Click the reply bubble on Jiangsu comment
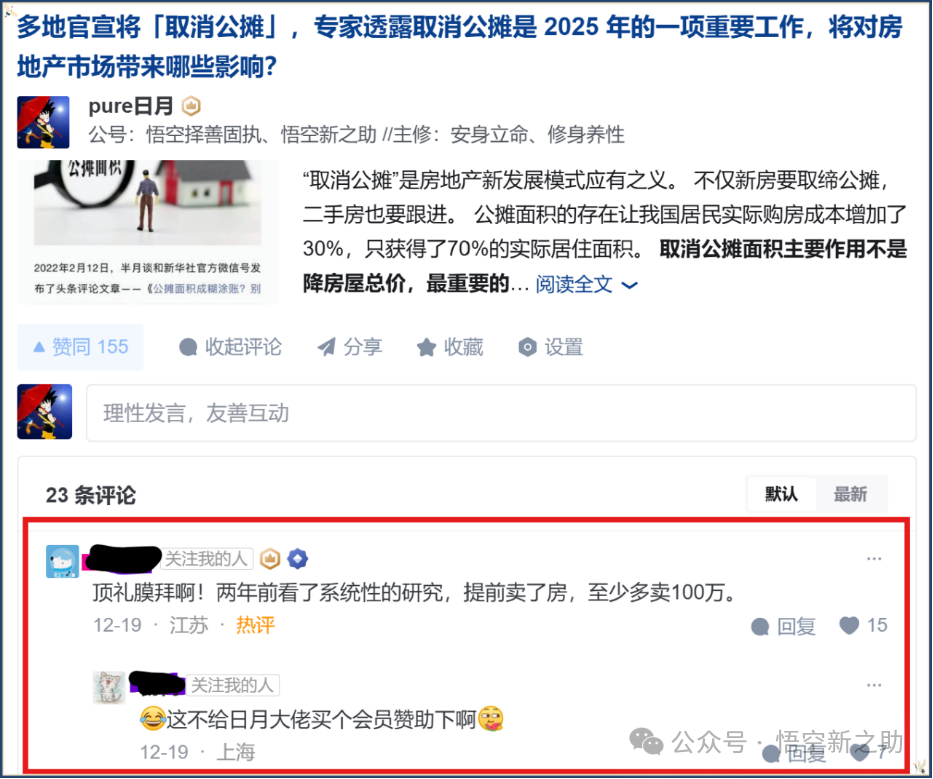 coord(760,626)
